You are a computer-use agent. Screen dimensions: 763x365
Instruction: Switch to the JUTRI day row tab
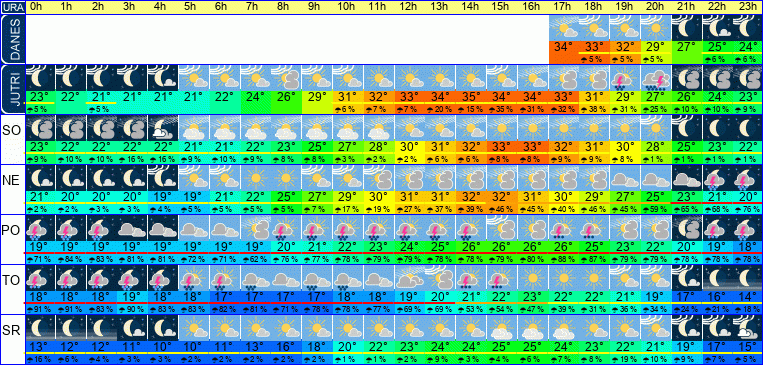point(12,90)
